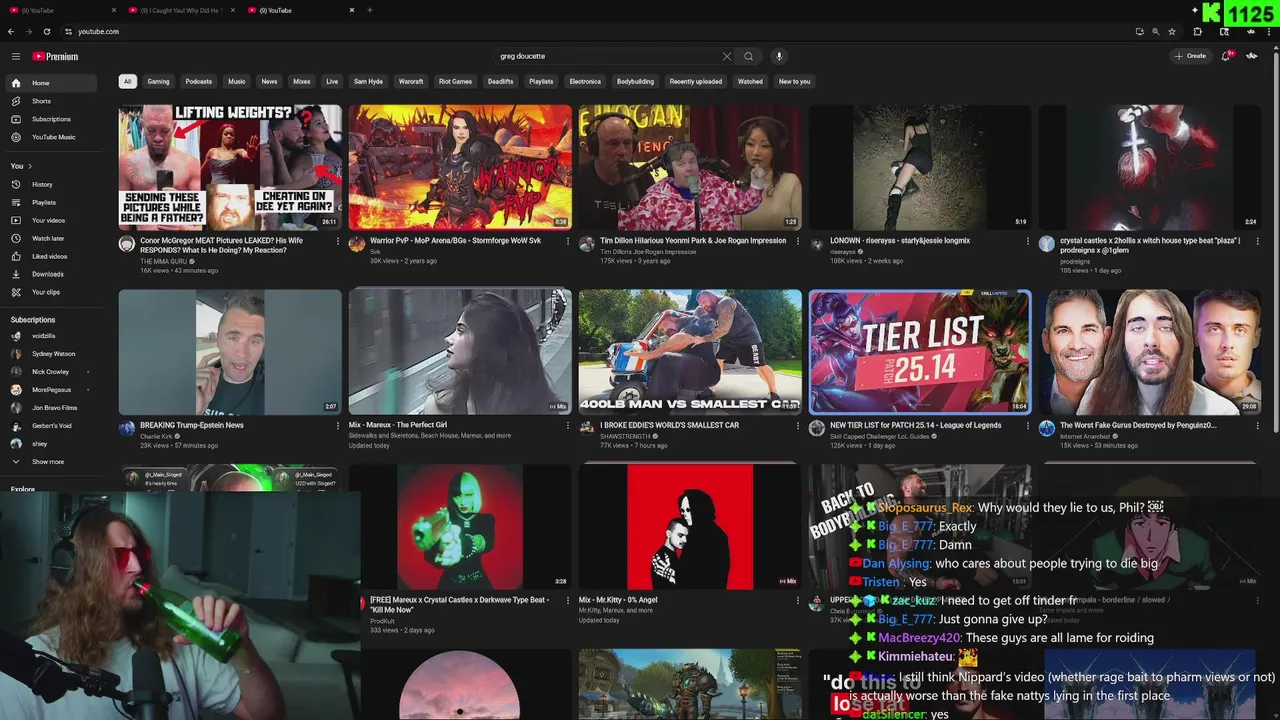Open THE MMA GURU channel link
This screenshot has height=720, width=1280.
click(x=164, y=261)
